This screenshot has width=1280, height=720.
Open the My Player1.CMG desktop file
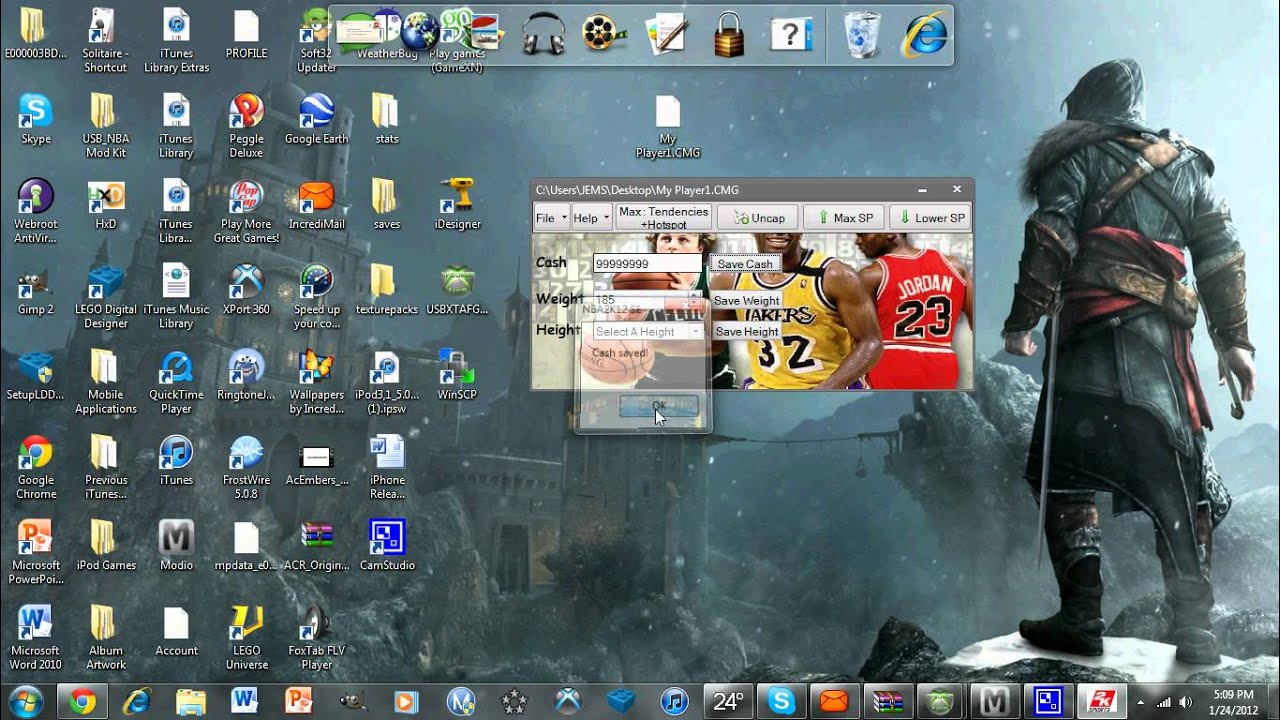click(x=668, y=127)
